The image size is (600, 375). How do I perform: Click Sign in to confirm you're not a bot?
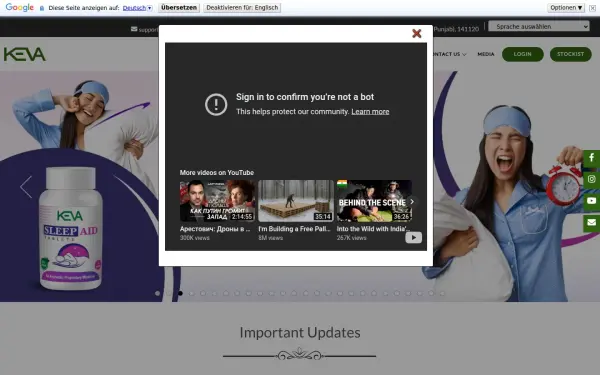(x=305, y=97)
